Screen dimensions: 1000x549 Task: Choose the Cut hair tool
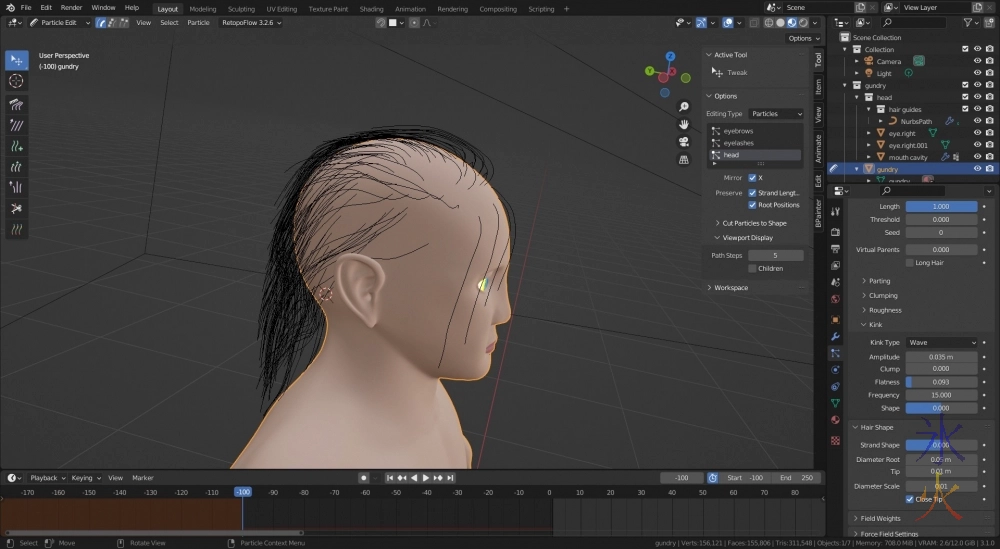[16, 208]
